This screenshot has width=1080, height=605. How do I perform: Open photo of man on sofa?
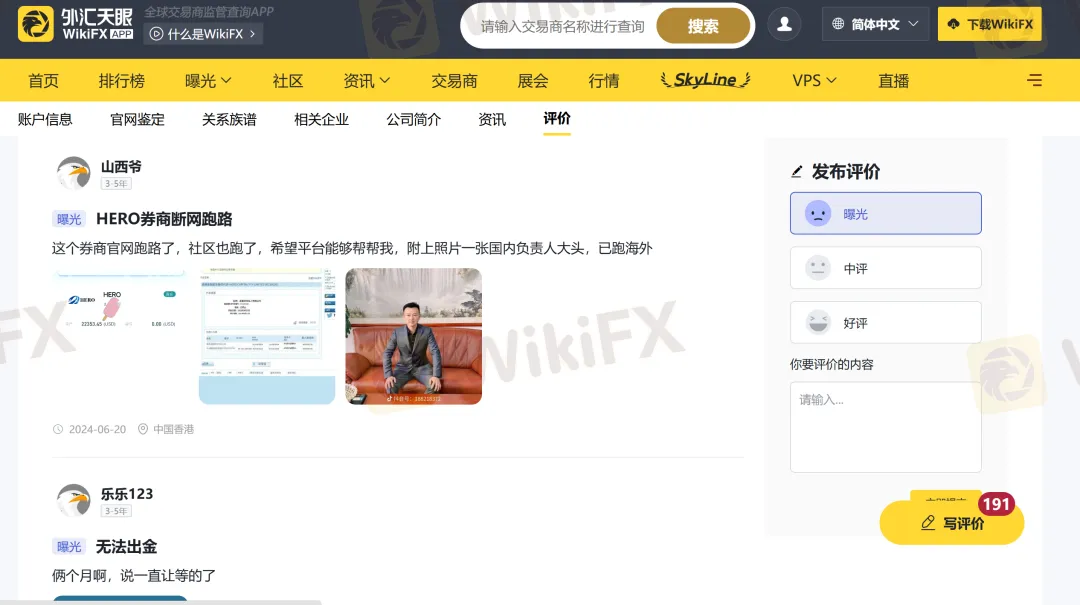click(413, 336)
